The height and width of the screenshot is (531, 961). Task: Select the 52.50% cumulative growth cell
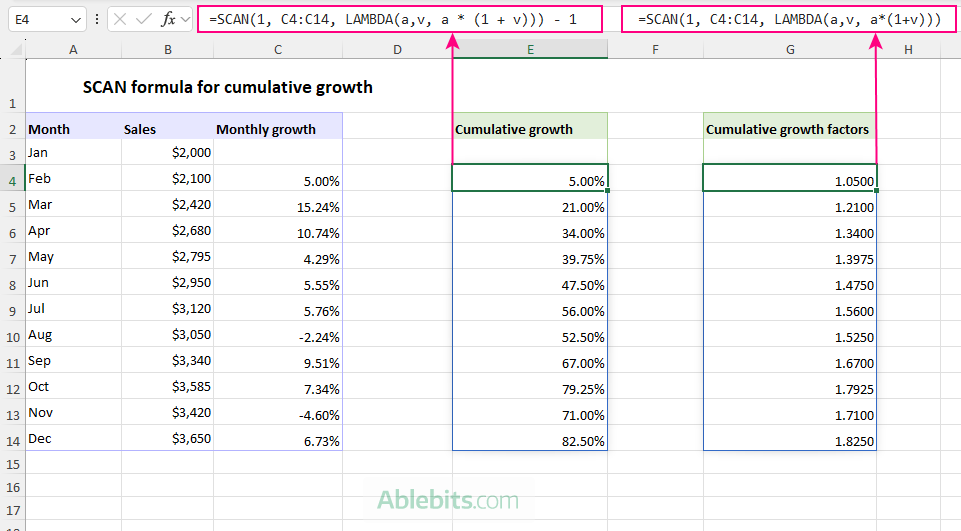point(530,334)
